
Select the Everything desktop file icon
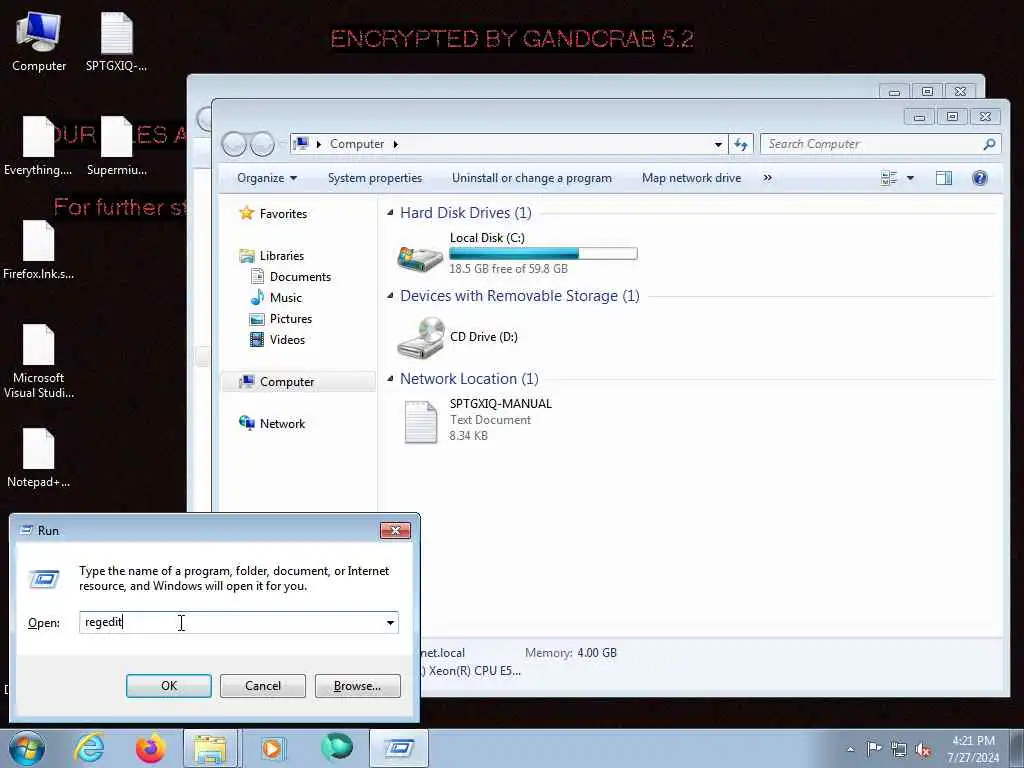coord(38,146)
